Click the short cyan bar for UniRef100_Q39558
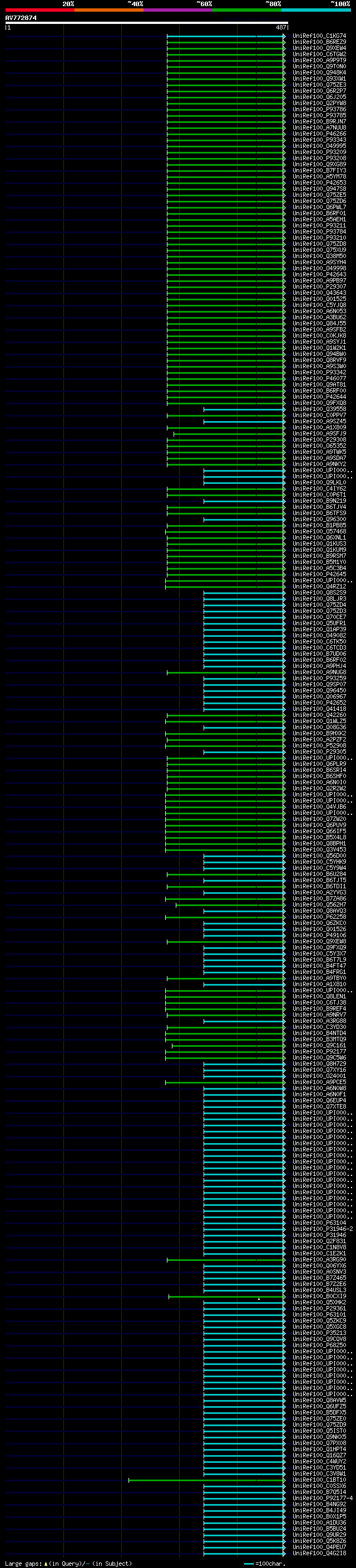Screen dimensions: 356x1568 [244, 409]
